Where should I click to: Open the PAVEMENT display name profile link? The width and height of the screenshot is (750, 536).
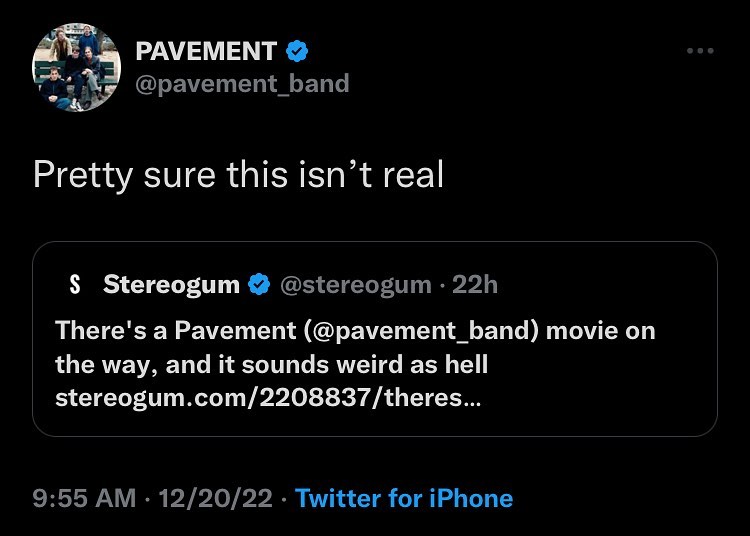pyautogui.click(x=206, y=51)
